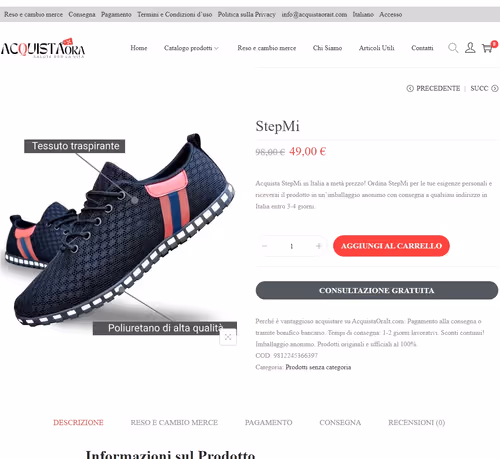Click the AcquistaOra logo
The image size is (500, 459).
[x=43, y=48]
